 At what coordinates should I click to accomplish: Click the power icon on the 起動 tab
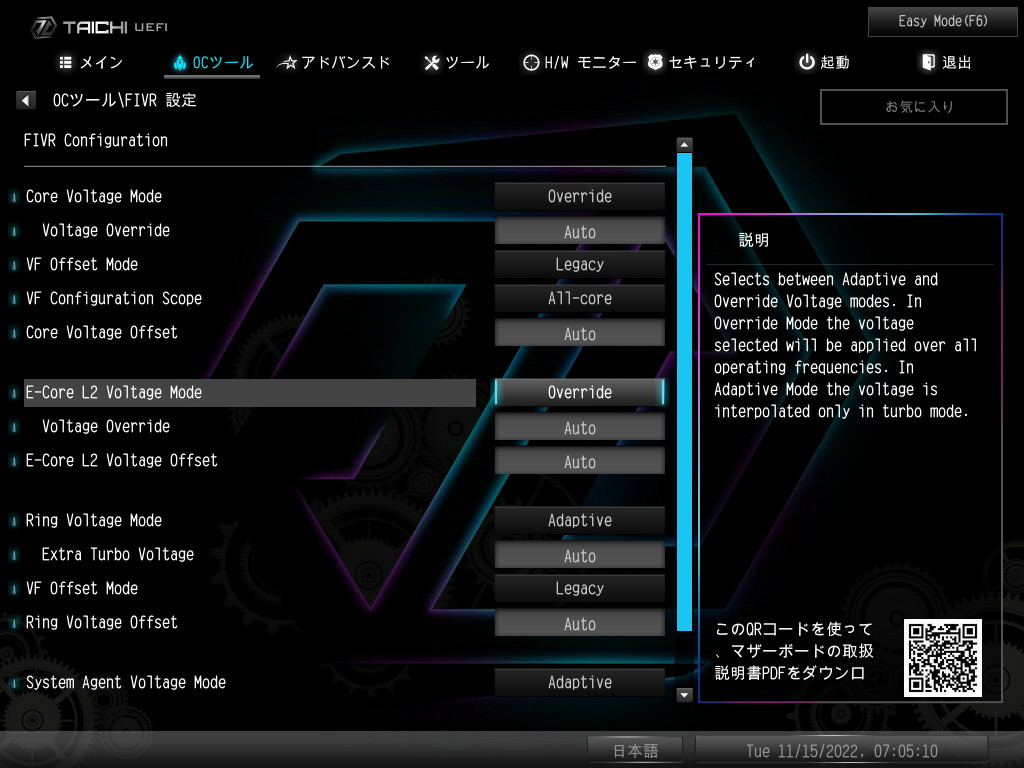[807, 62]
